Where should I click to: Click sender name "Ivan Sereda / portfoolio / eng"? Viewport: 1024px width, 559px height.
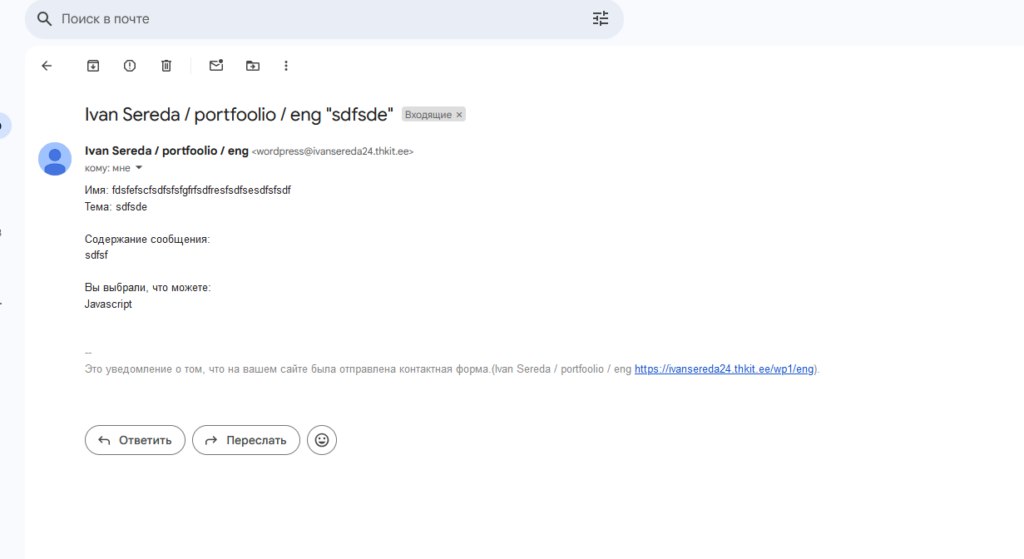(166, 151)
